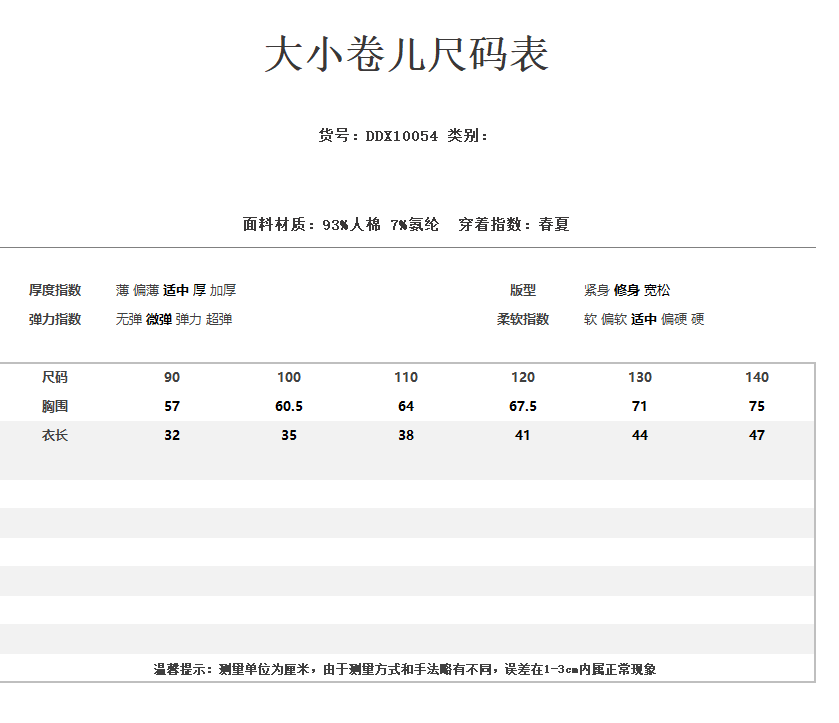Screen dimensions: 839x723
Task: Click chest value 75
Action: (757, 406)
